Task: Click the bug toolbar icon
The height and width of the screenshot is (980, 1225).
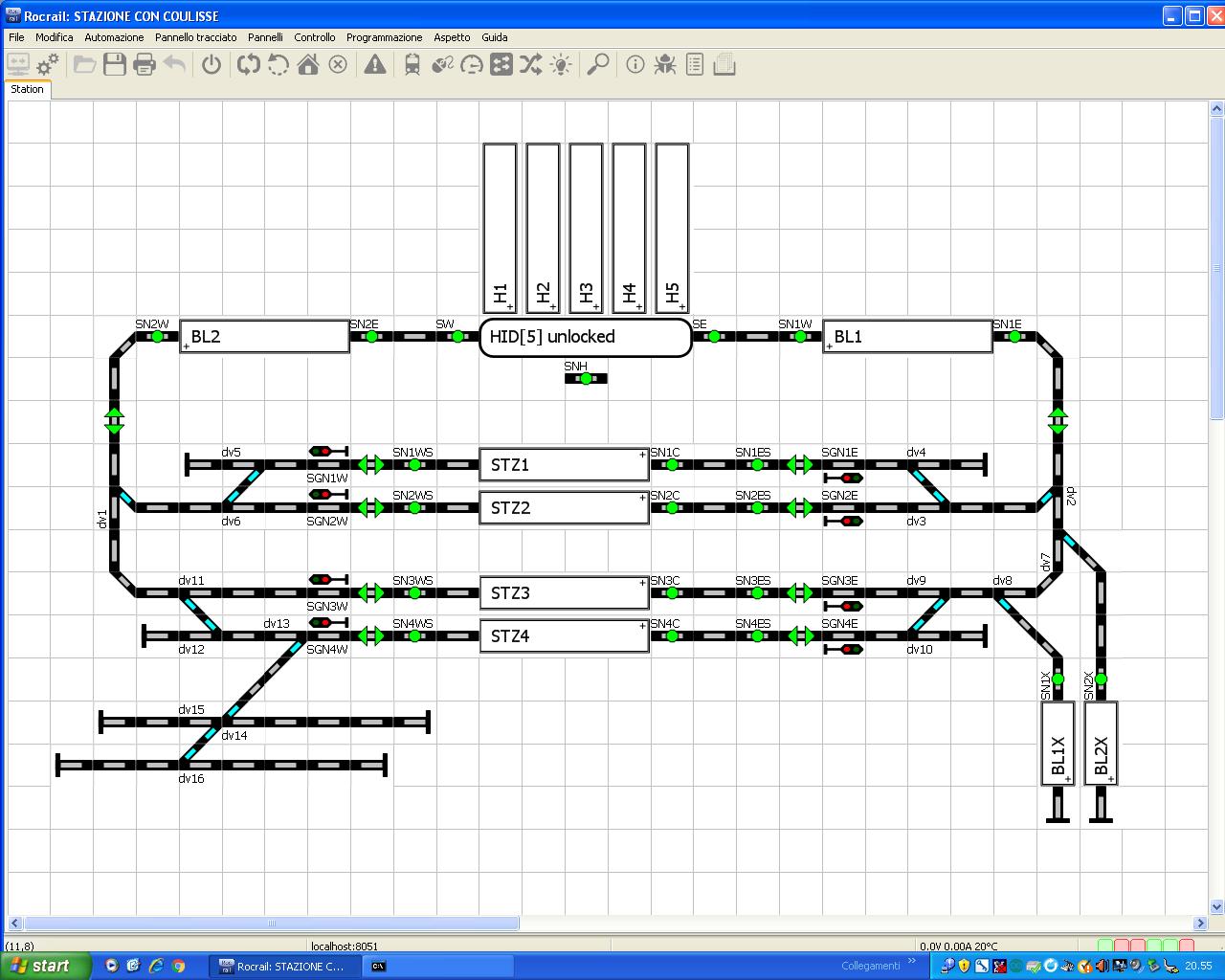Action: [x=665, y=64]
